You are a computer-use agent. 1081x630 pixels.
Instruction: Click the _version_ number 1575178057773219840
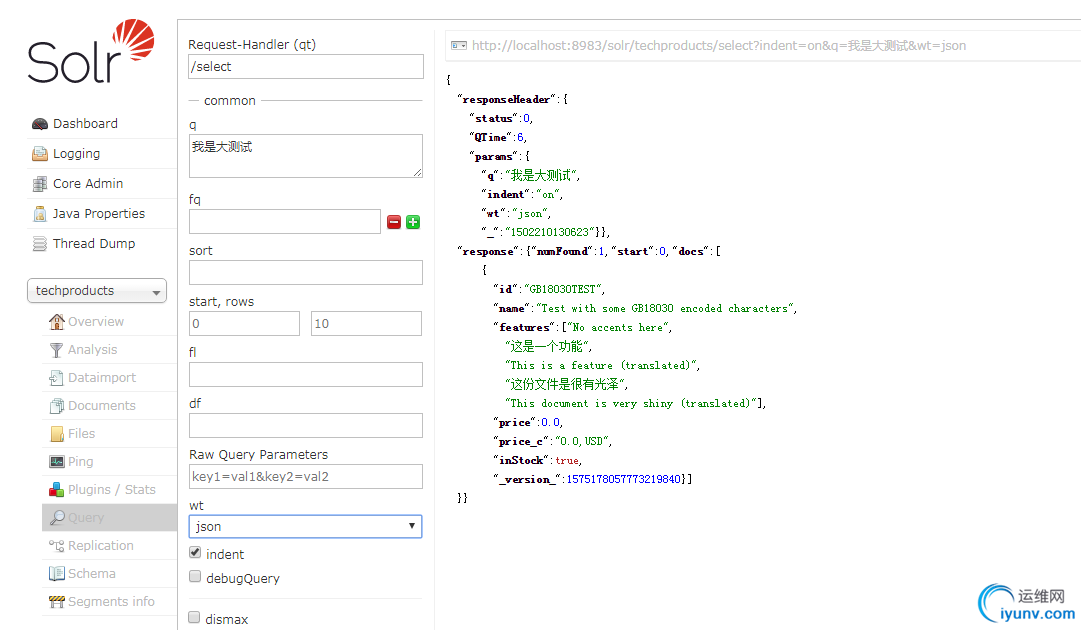click(623, 479)
